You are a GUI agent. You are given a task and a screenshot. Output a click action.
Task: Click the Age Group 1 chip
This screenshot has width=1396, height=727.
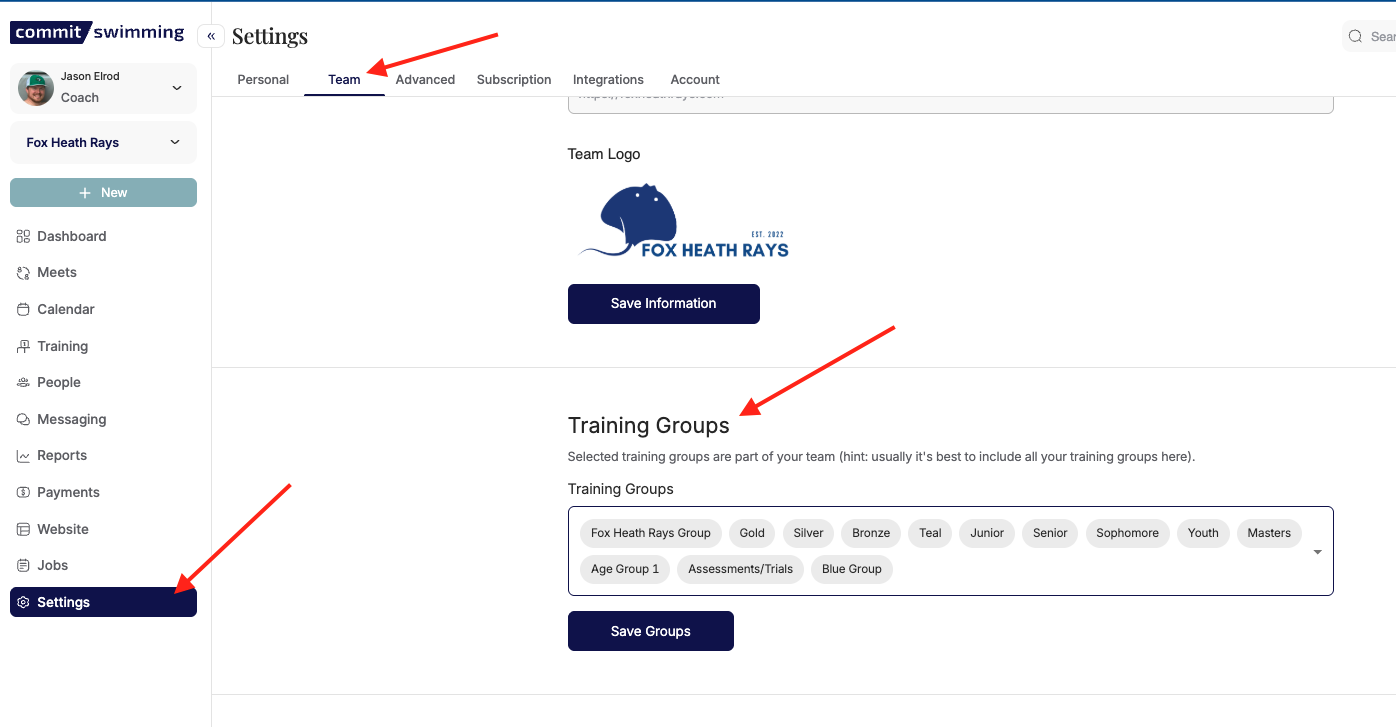pos(625,569)
